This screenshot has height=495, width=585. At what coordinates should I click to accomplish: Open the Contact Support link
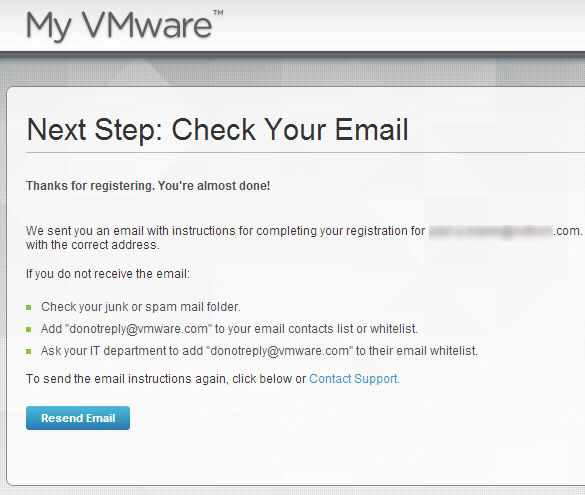click(x=354, y=379)
